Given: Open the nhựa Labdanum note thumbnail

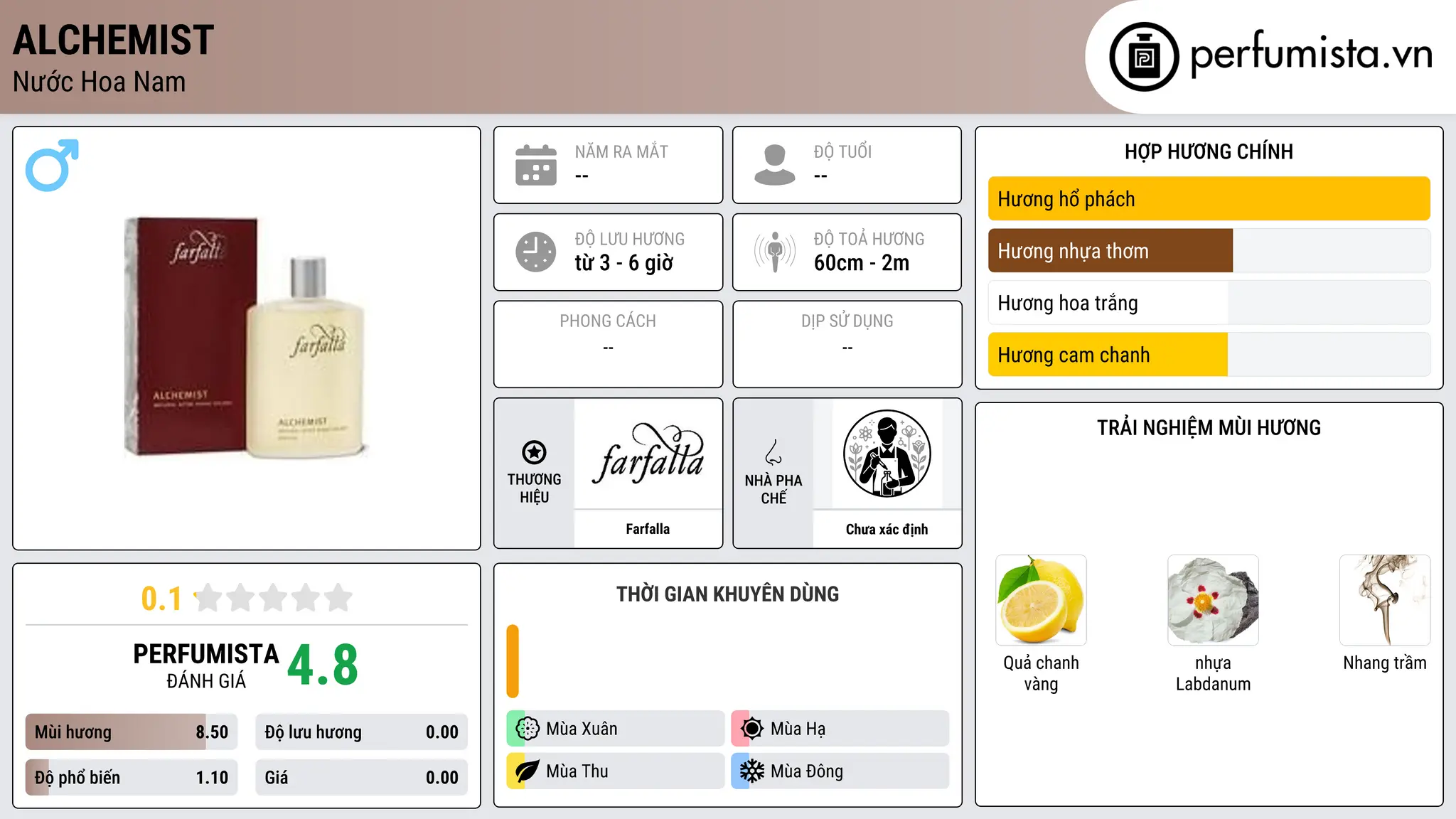Looking at the screenshot, I should point(1213,600).
